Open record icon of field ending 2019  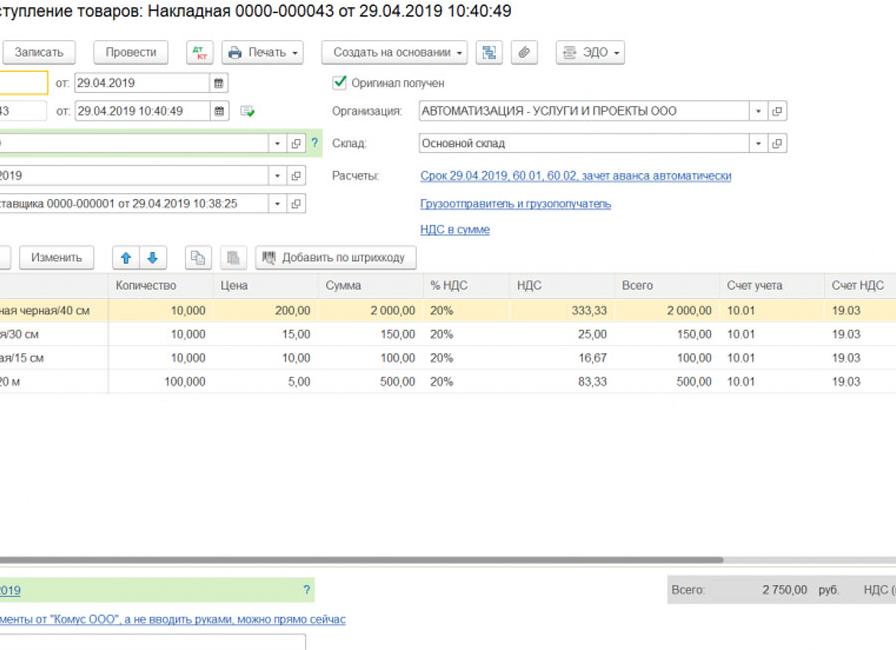(296, 176)
